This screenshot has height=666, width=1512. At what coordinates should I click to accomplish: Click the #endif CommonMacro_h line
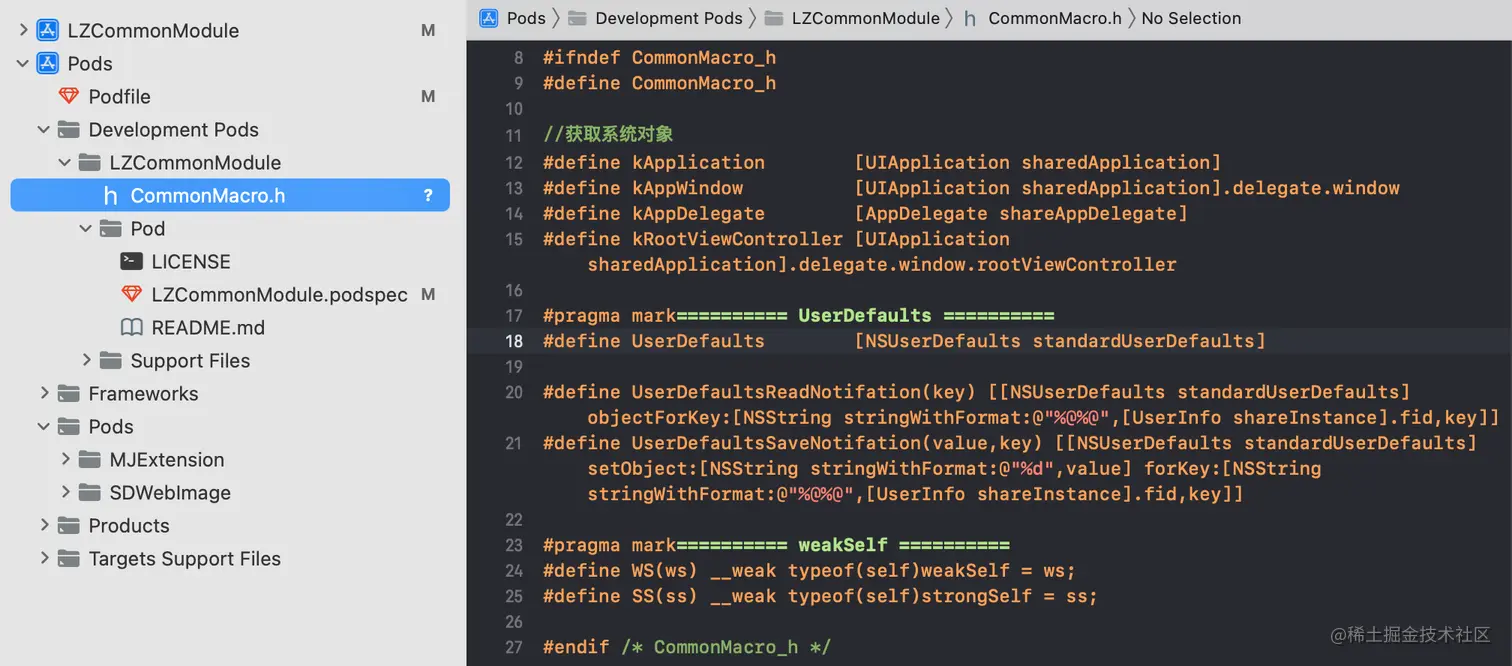click(x=687, y=647)
